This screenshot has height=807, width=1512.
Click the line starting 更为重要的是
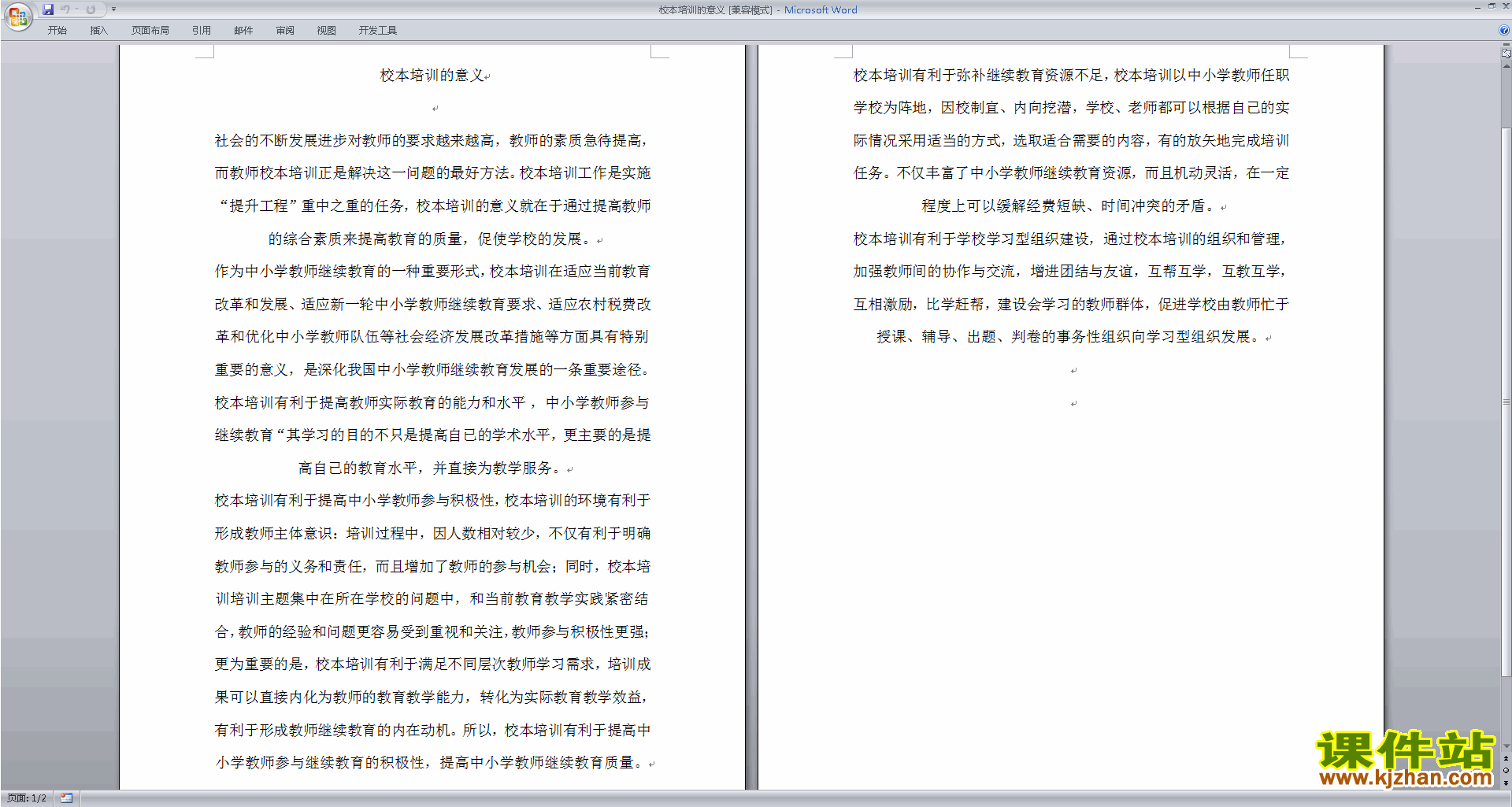[432, 664]
